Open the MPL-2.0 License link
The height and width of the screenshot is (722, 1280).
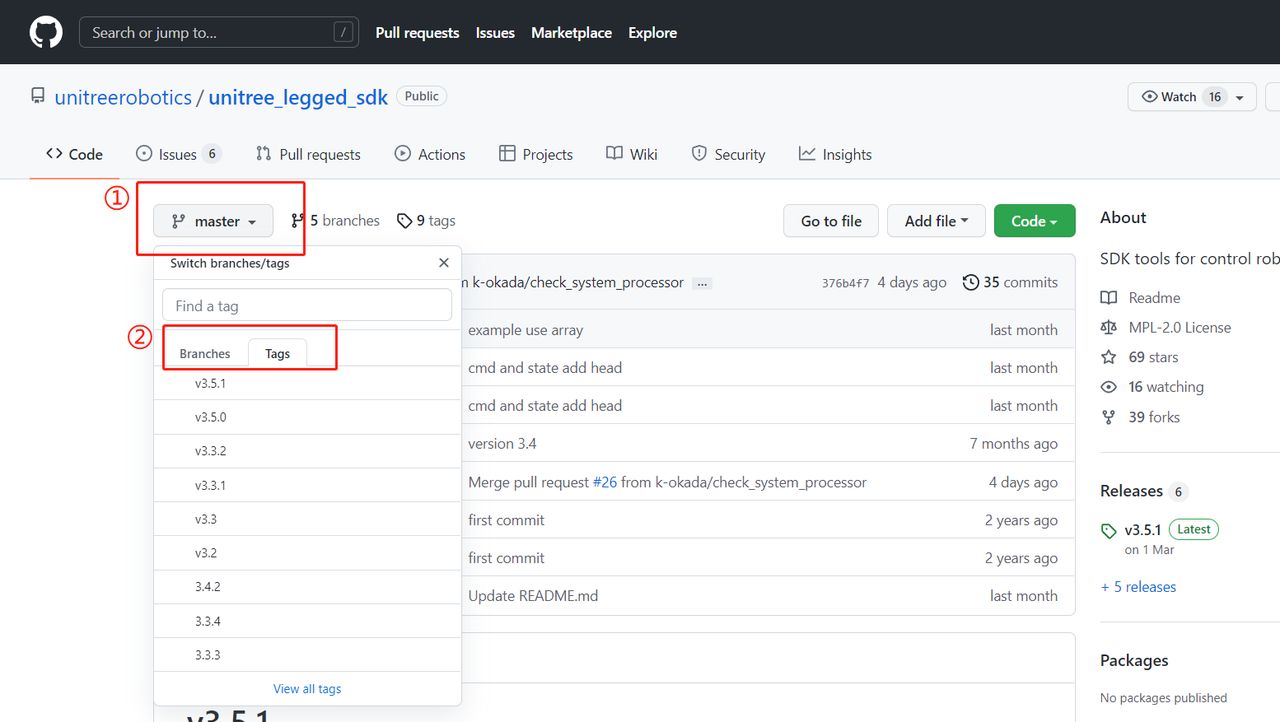point(1166,328)
